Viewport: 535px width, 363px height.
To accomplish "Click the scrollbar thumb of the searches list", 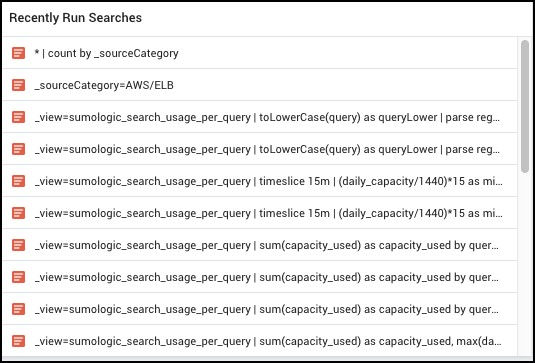I will 525,106.
